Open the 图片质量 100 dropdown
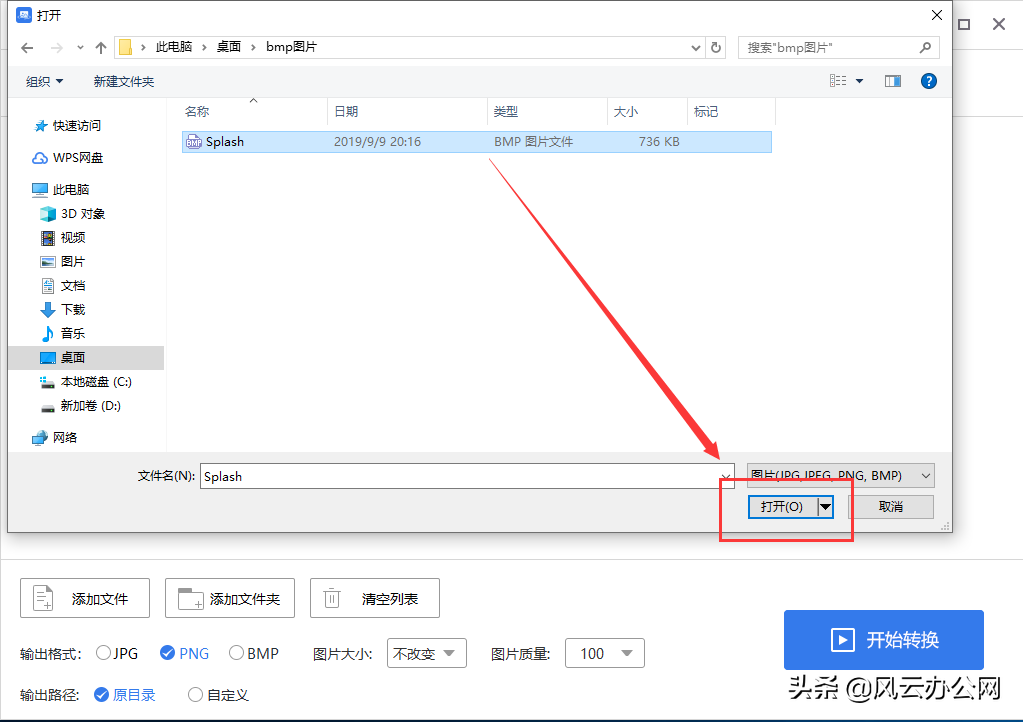This screenshot has width=1023, height=722. click(605, 654)
